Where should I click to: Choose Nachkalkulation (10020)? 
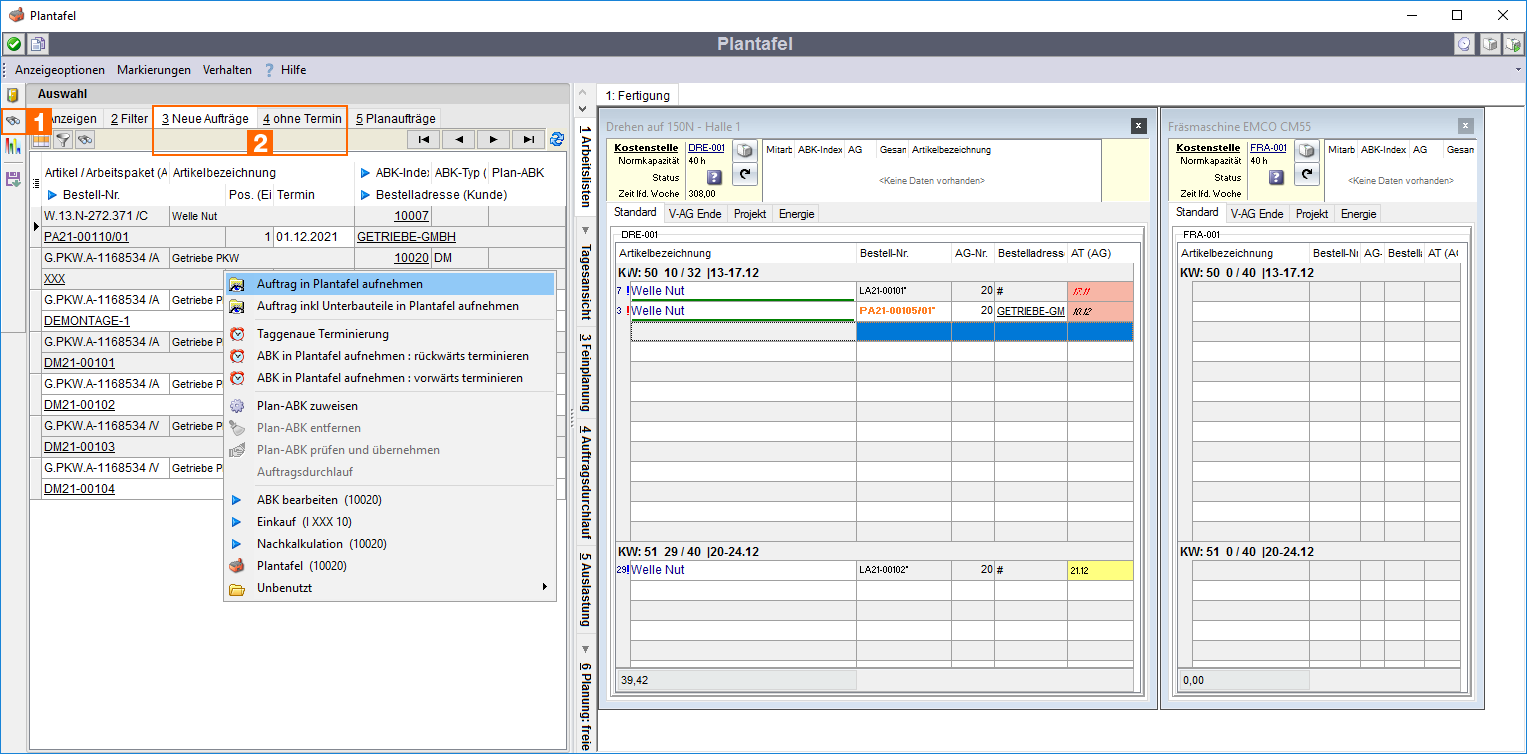pos(390,544)
